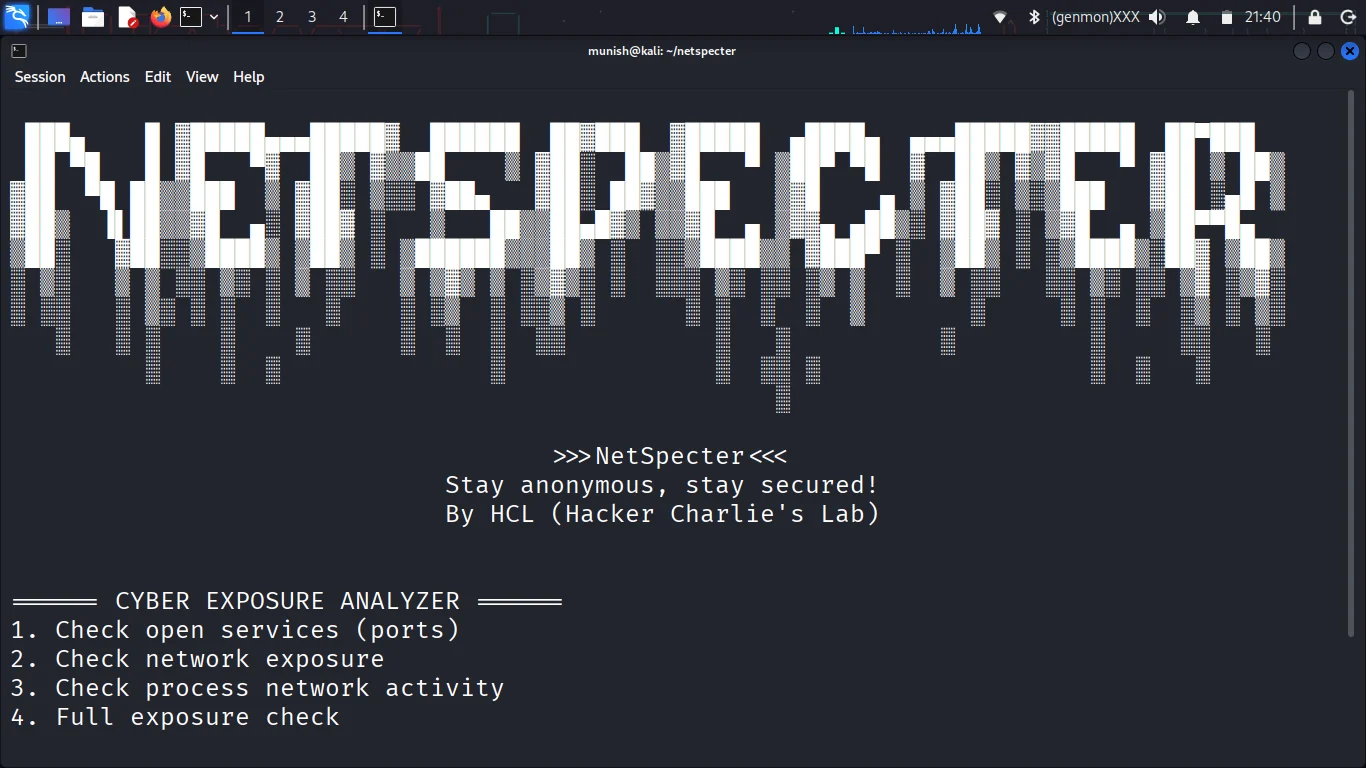This screenshot has width=1366, height=768.
Task: Open the text editor launcher icon
Action: 127,17
